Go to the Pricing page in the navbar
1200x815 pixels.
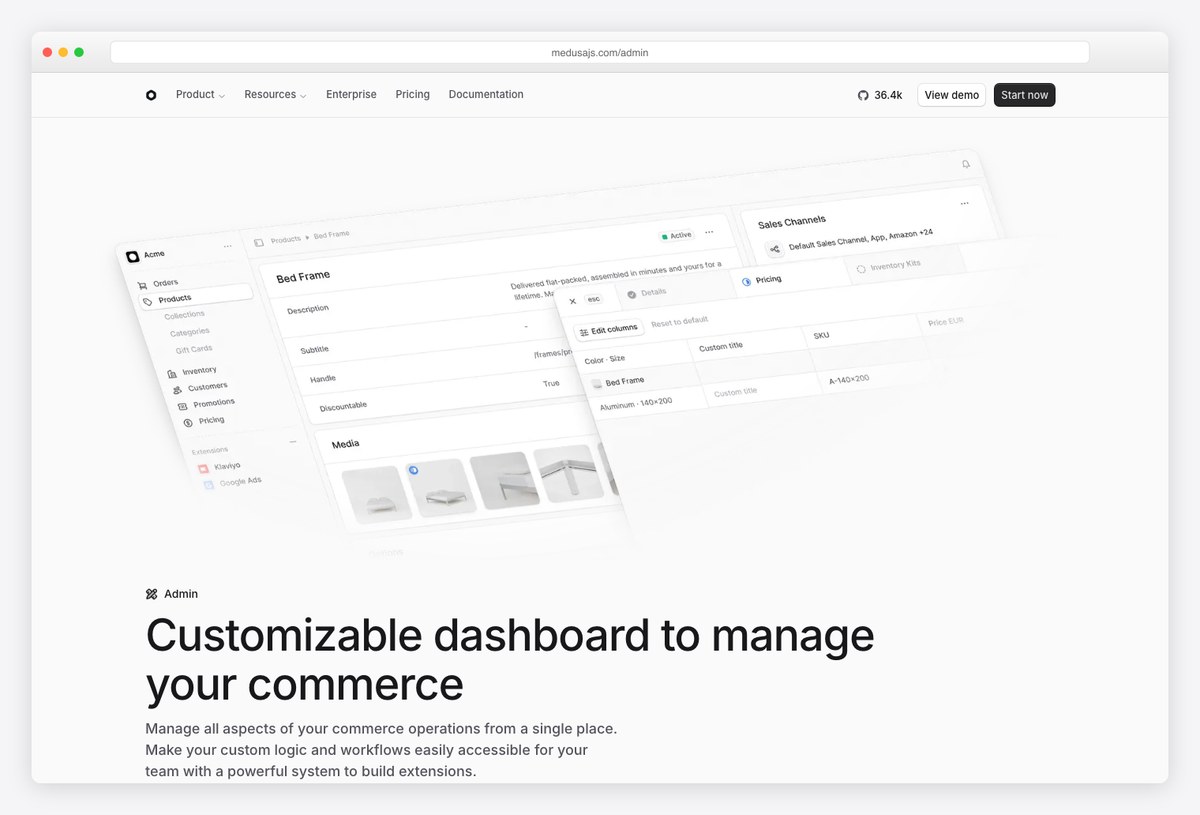pyautogui.click(x=412, y=95)
